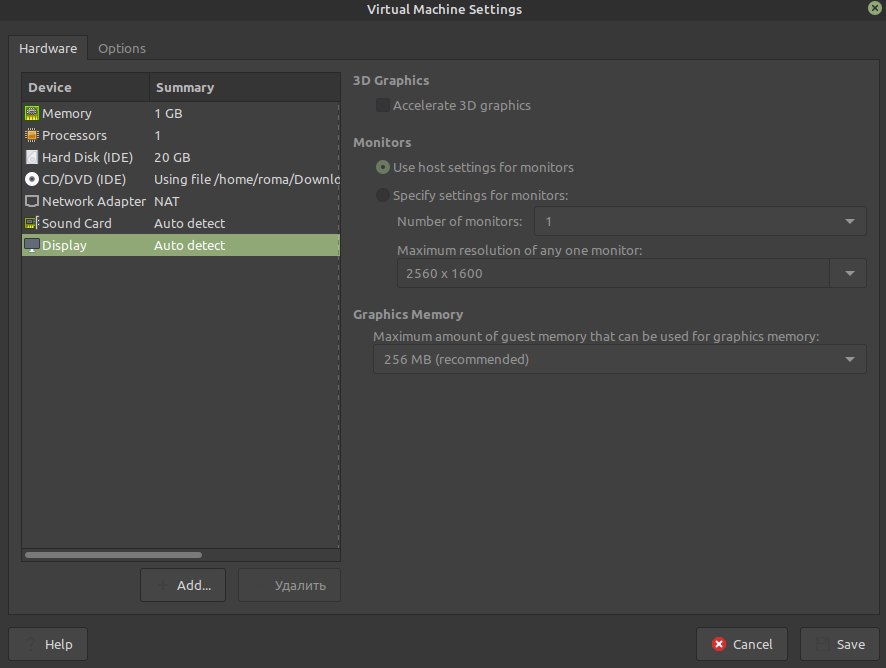Click the 2560 x 1600 resolution field

613,274
